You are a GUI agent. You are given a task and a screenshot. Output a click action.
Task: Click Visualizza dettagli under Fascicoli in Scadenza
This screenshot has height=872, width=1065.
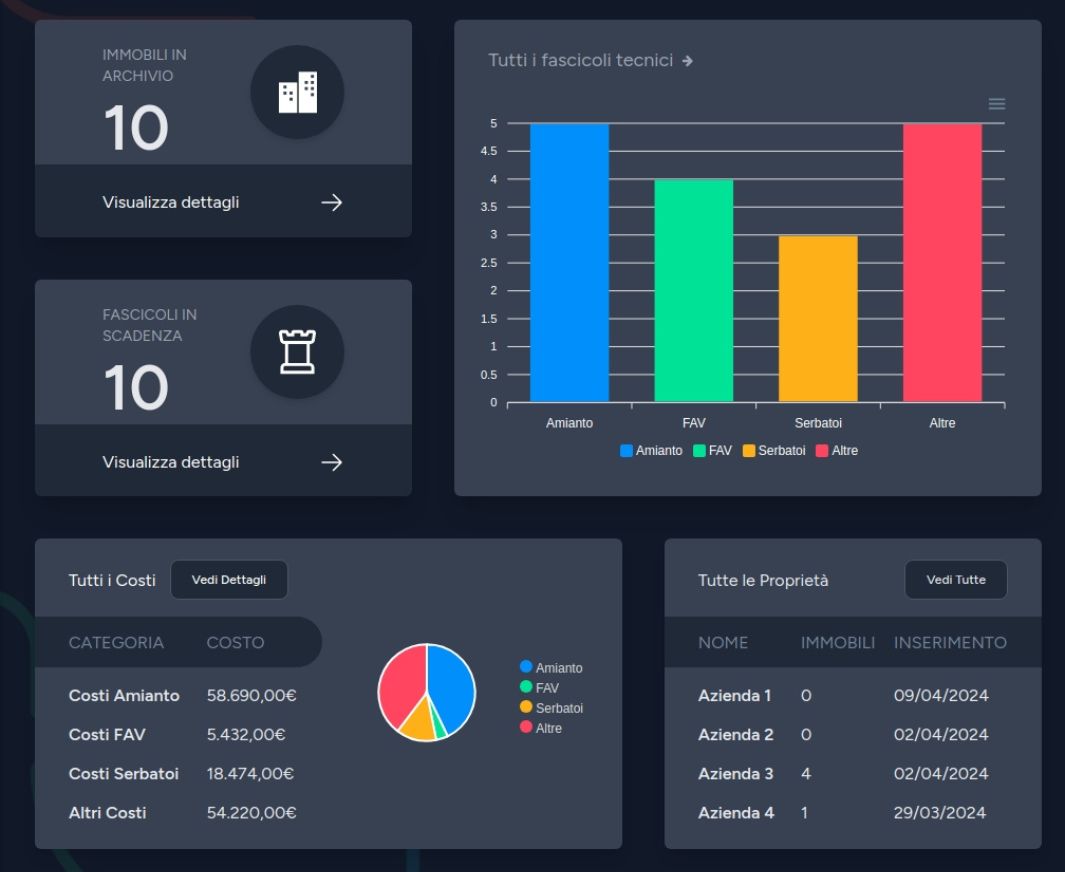pos(170,462)
